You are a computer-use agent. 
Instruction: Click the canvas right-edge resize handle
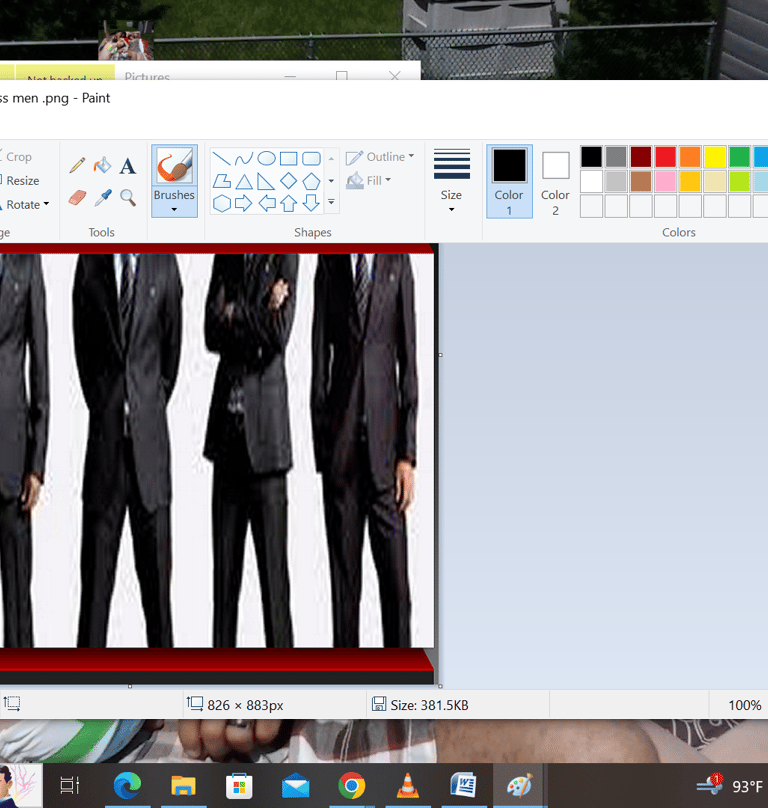tap(440, 355)
